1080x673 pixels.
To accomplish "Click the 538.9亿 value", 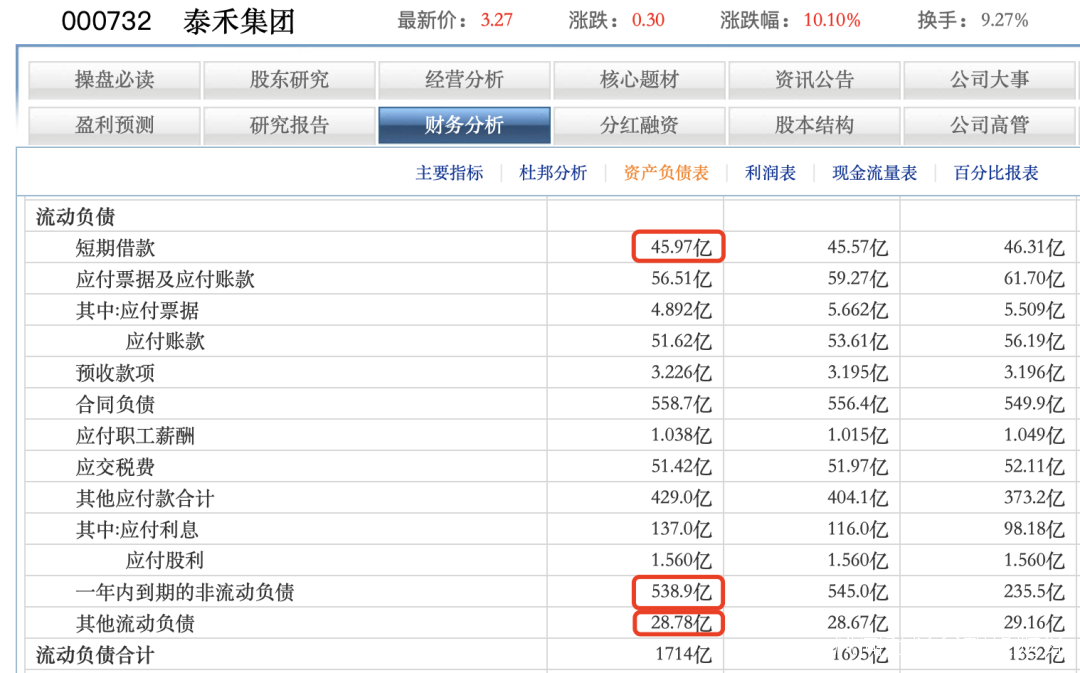I will click(x=681, y=592).
